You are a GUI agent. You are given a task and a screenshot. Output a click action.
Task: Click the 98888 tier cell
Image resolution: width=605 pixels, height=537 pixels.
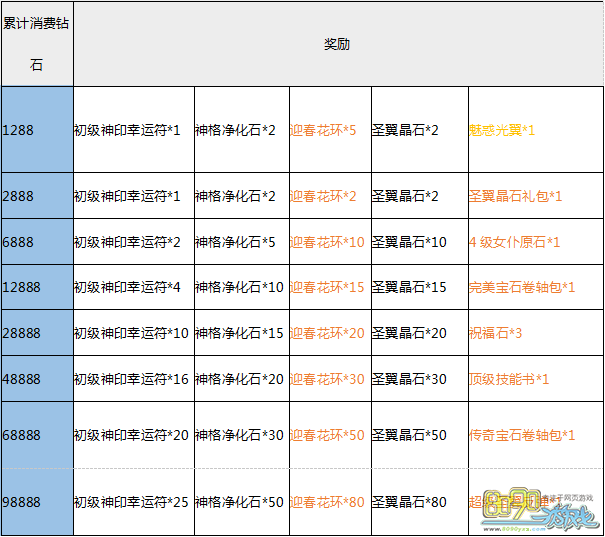pos(37,502)
